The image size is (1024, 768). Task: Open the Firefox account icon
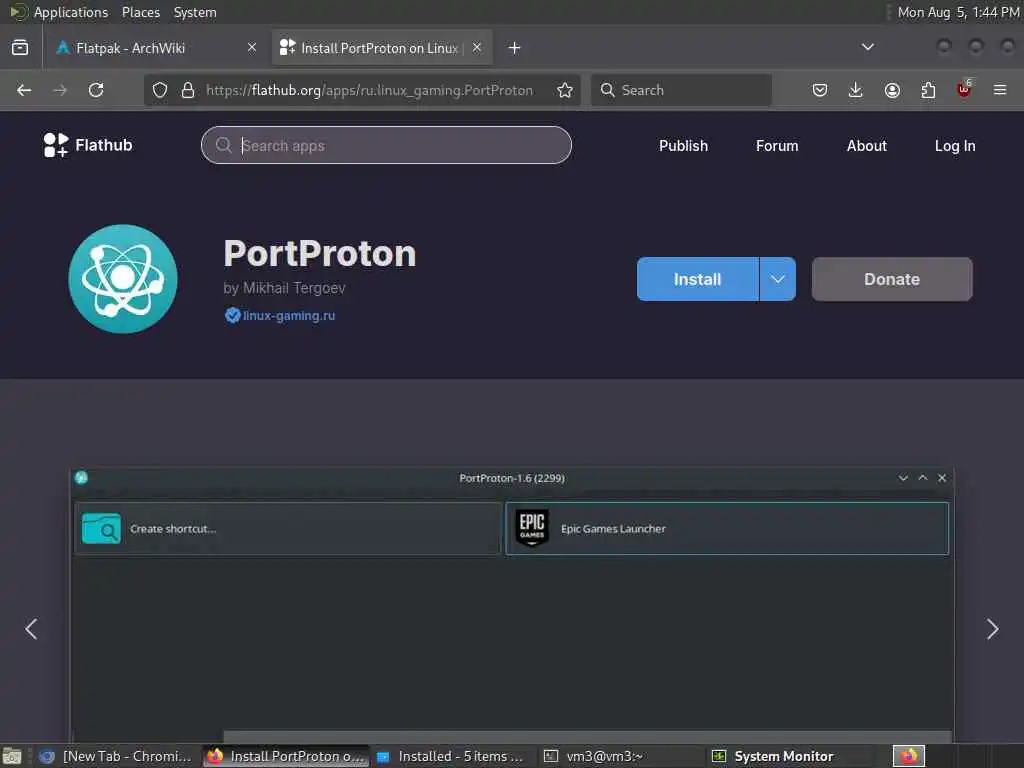[x=892, y=90]
